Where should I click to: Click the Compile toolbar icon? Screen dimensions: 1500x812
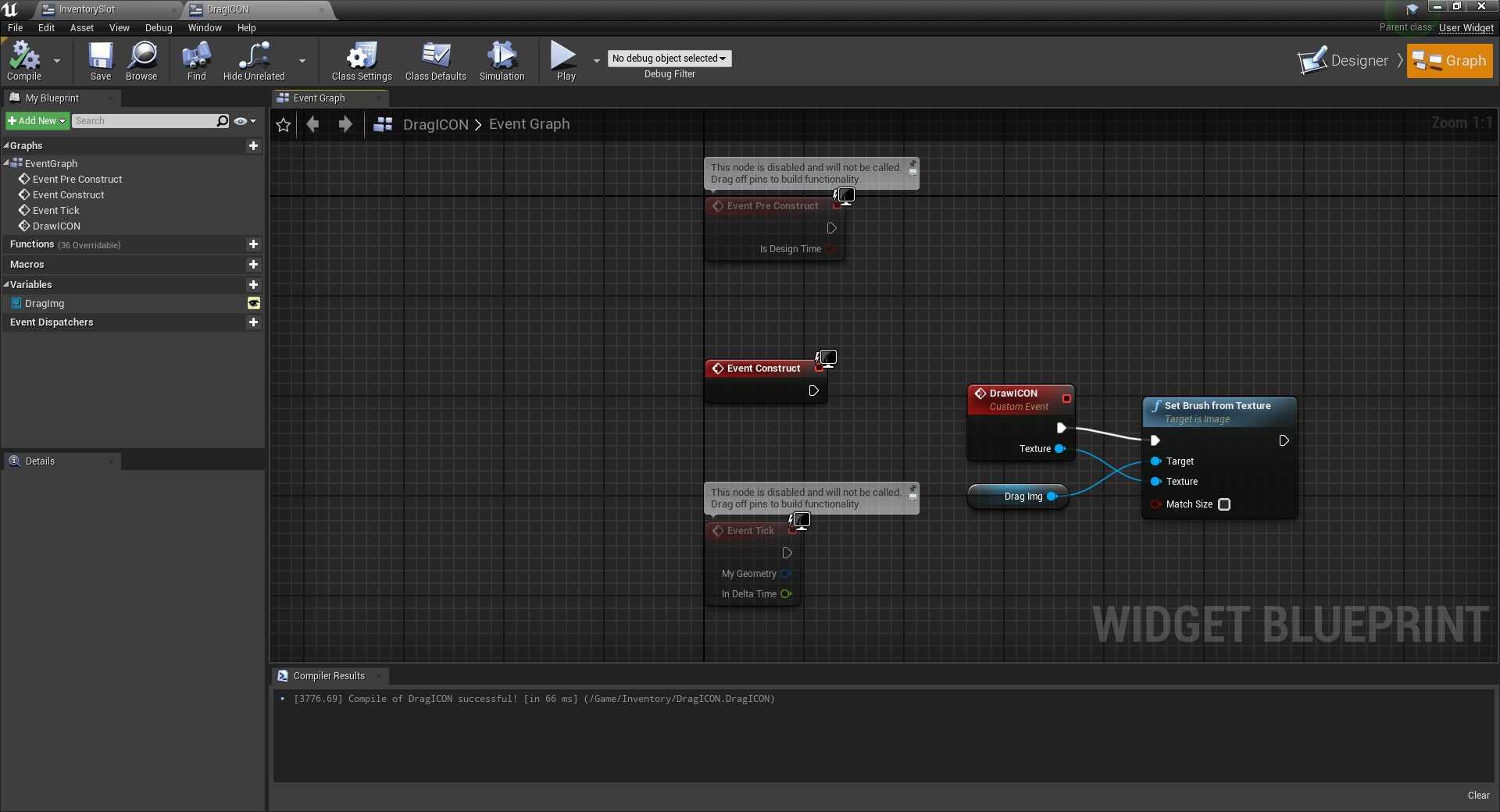[x=24, y=61]
